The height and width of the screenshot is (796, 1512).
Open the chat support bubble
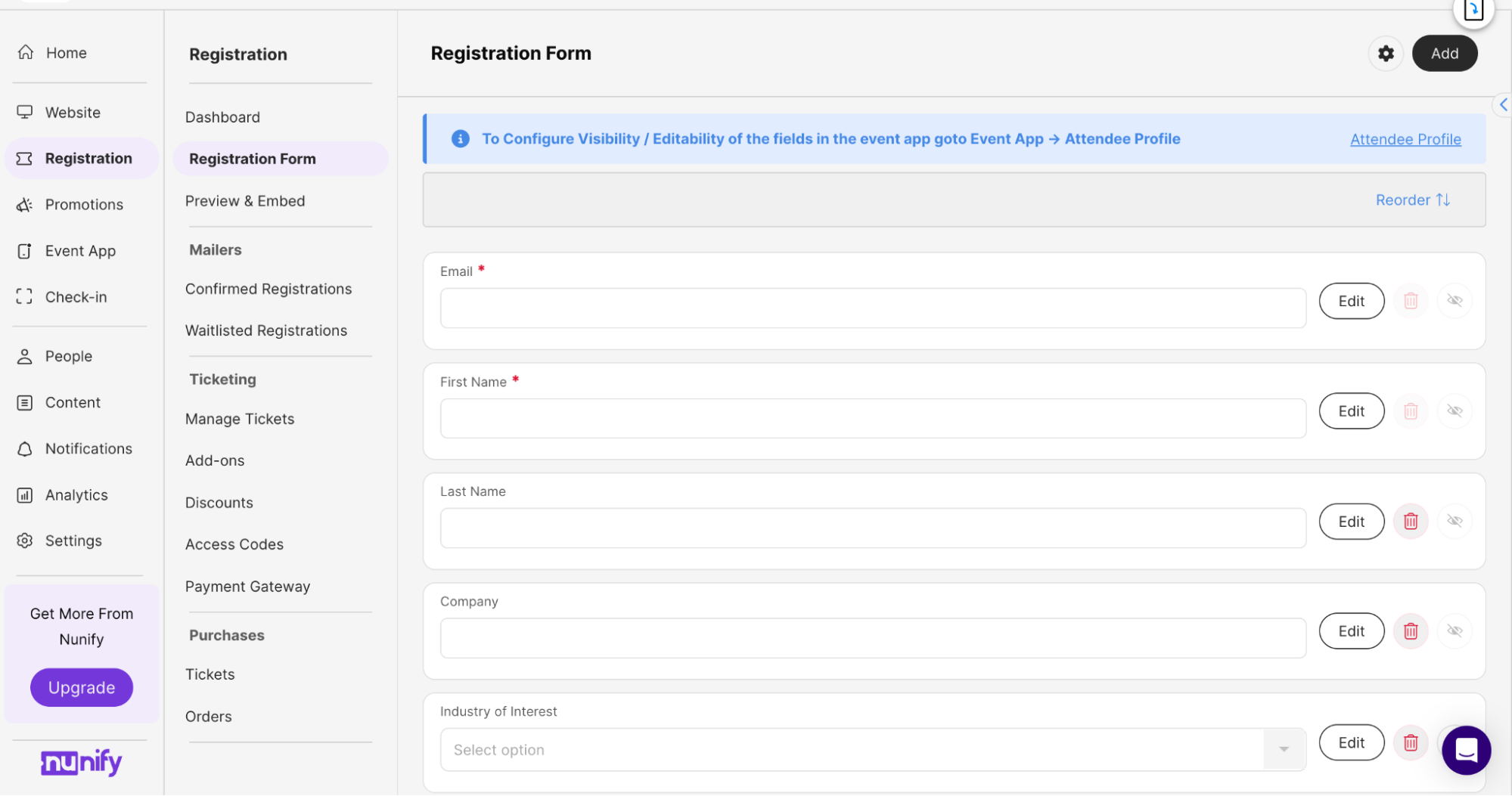pos(1466,750)
